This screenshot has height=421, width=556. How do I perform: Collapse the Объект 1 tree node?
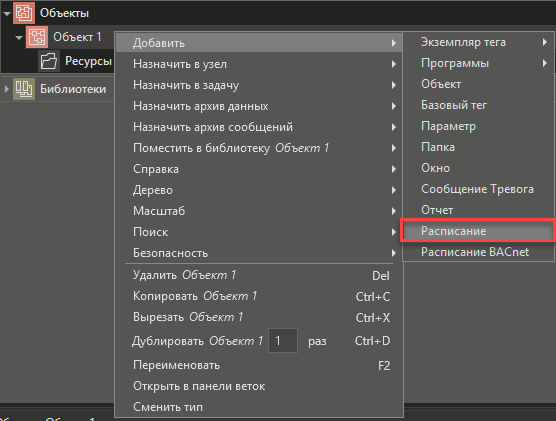19,37
